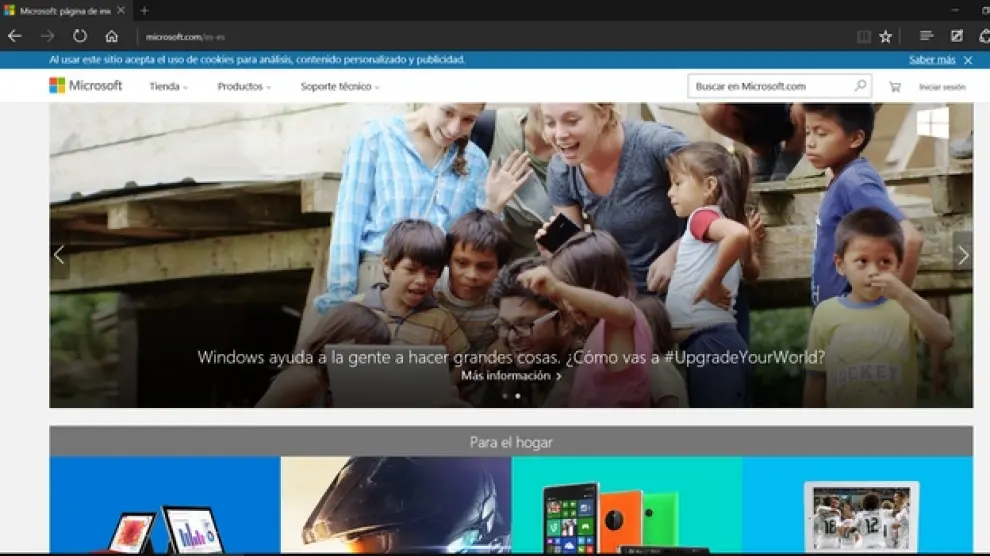Reload the page with the refresh icon

79,36
